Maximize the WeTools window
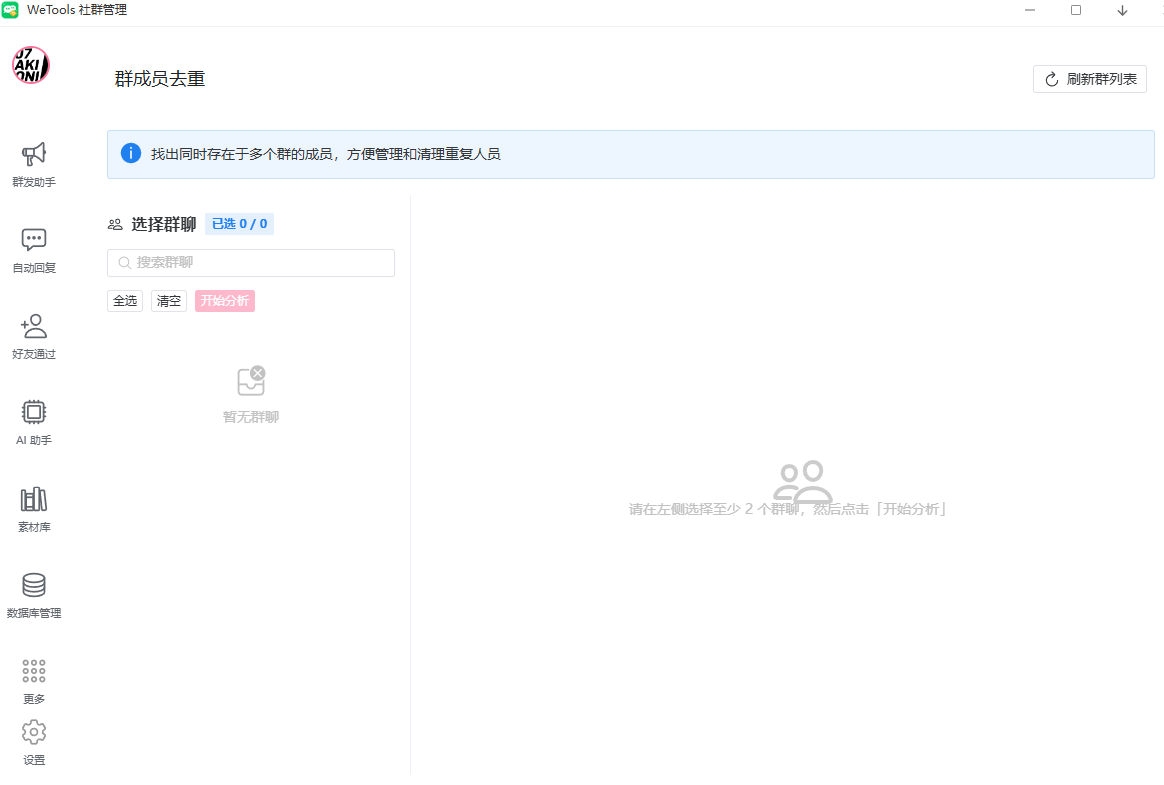The width and height of the screenshot is (1164, 785). point(1076,11)
